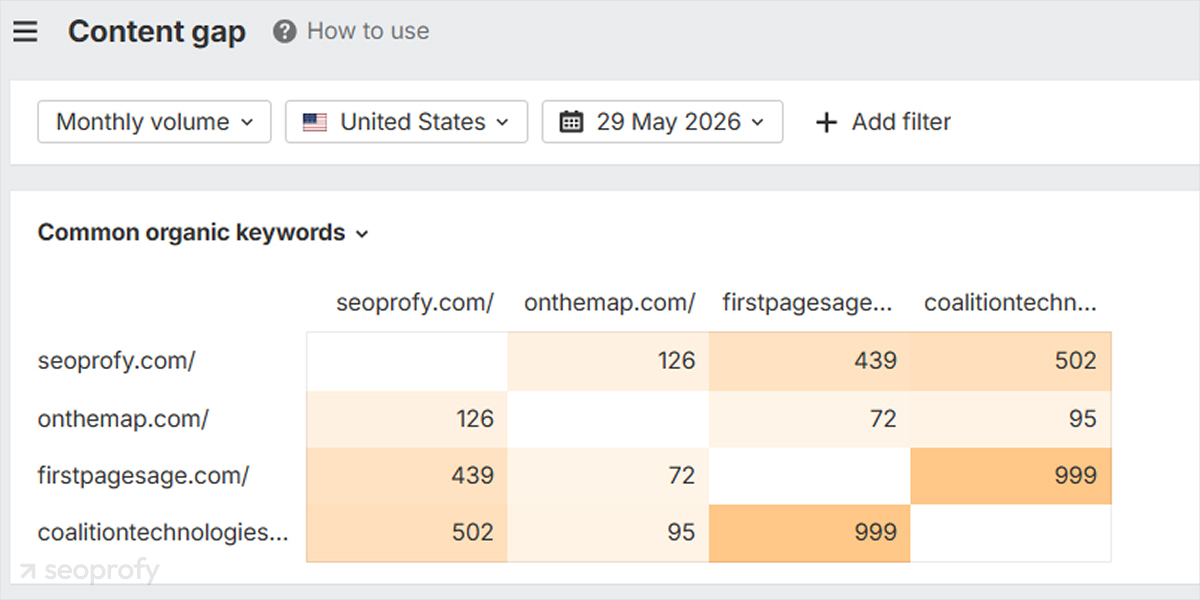Open the hamburger menu icon

pos(25,32)
